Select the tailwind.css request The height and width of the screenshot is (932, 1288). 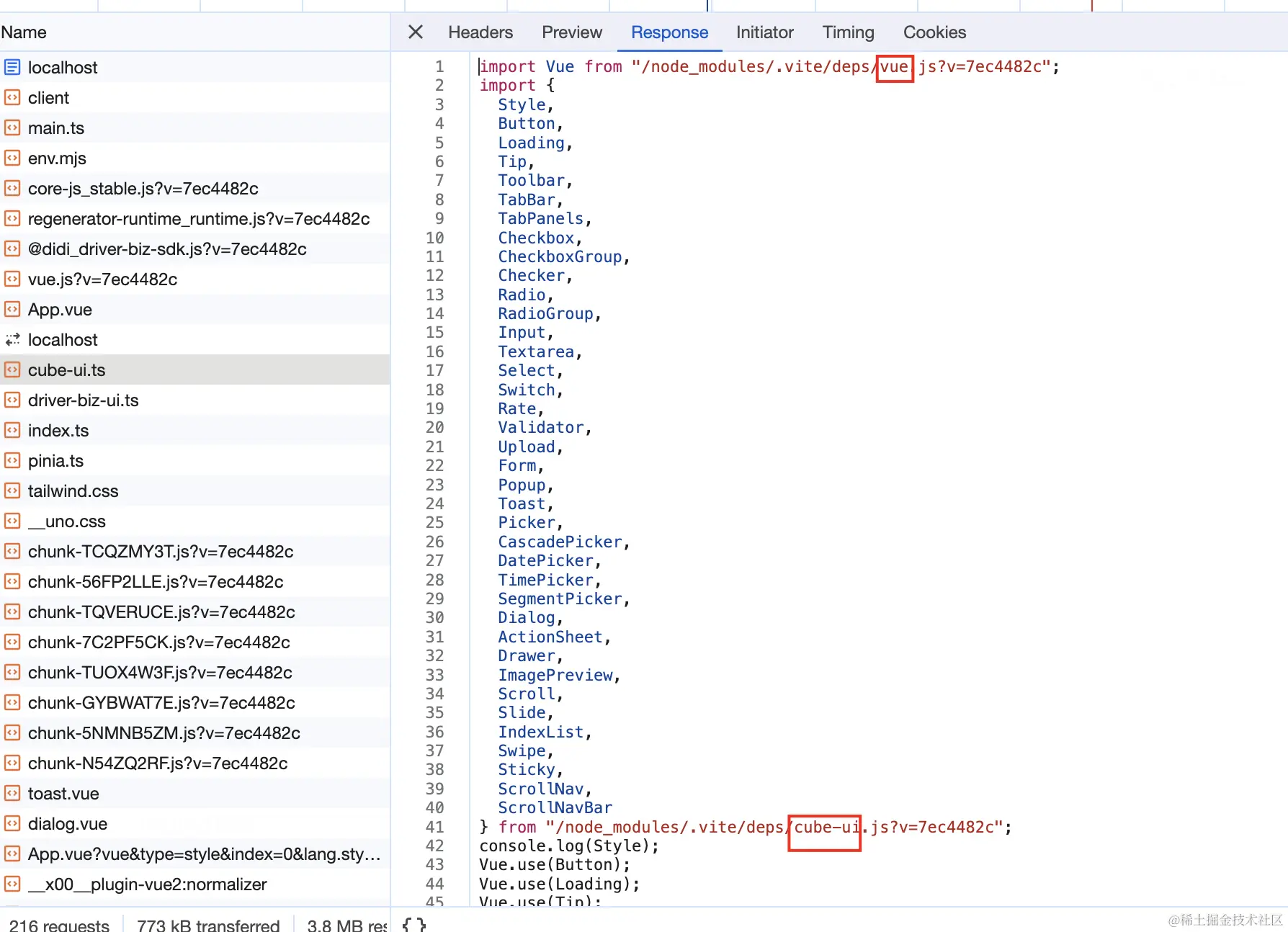point(195,491)
